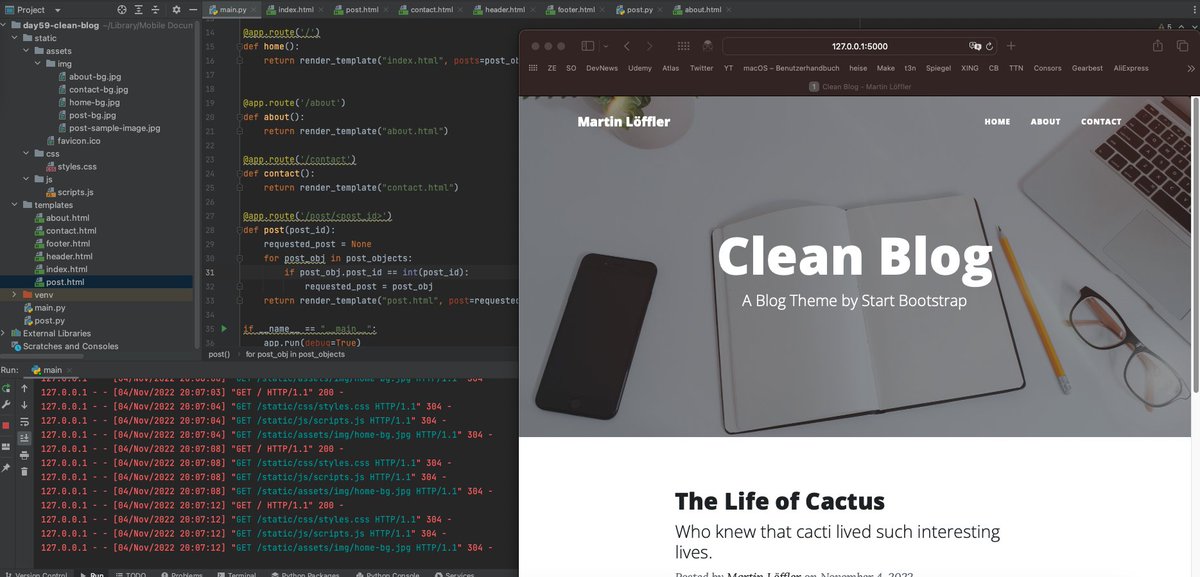
Task: Click translate icon in Safari address bar
Action: tap(975, 46)
